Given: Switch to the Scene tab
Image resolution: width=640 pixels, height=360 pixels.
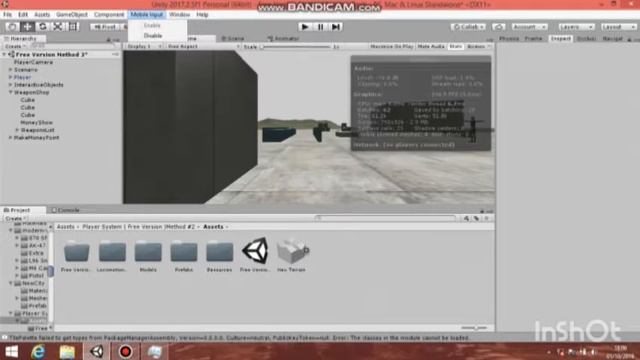Looking at the screenshot, I should tap(232, 38).
